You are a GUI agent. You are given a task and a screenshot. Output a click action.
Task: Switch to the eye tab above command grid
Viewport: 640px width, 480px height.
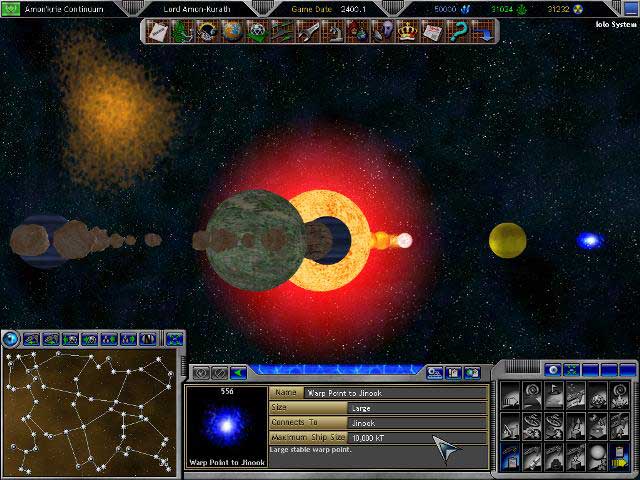(553, 370)
